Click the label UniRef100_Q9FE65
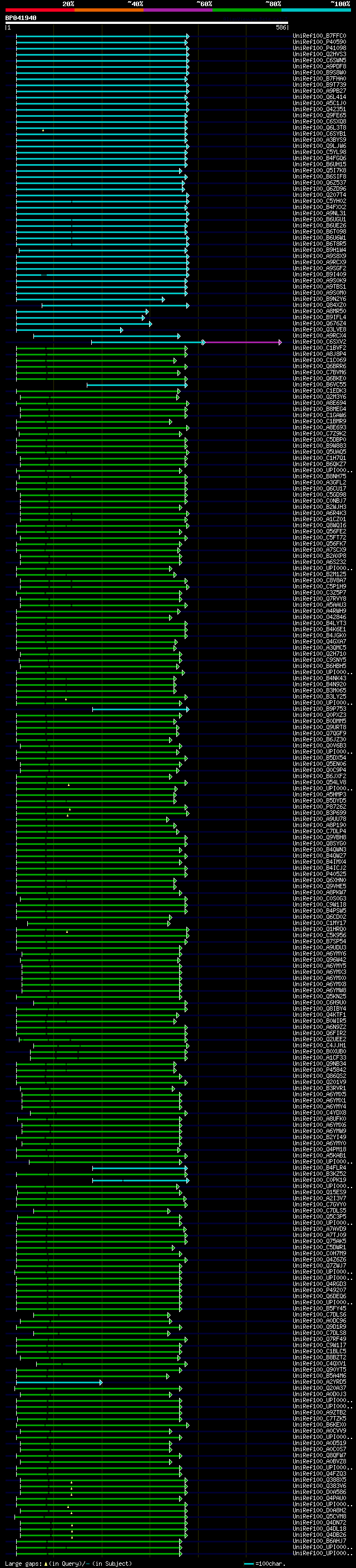Viewport: 356px width, 1568px height. (319, 116)
